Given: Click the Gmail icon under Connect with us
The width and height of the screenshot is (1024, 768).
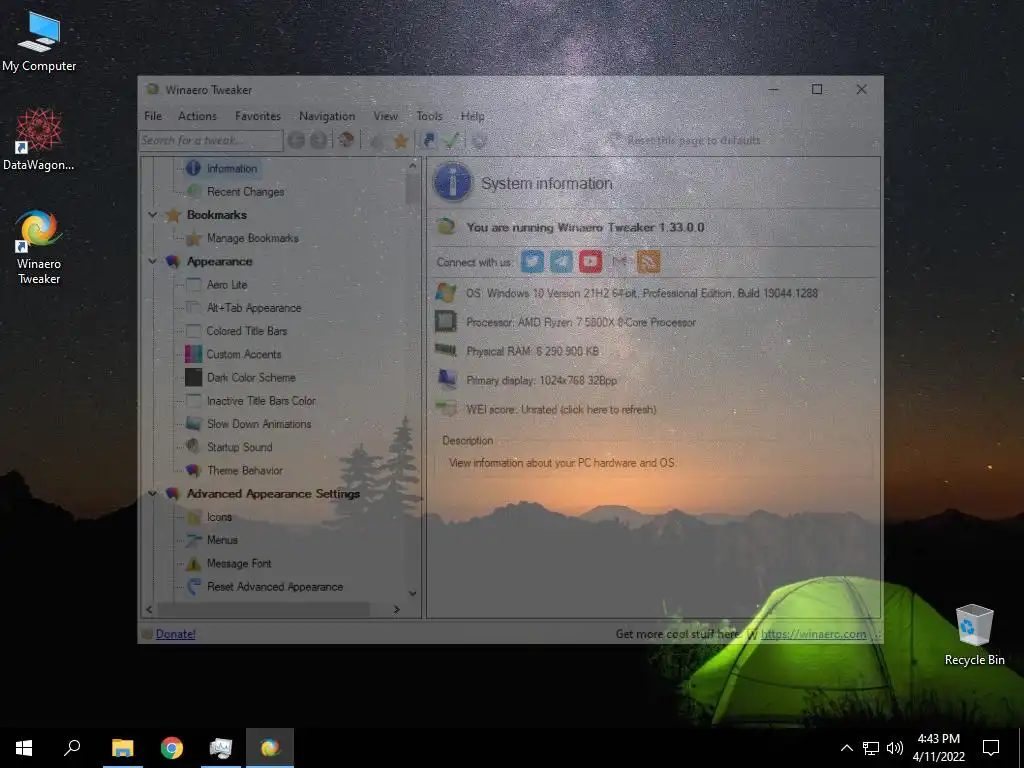Looking at the screenshot, I should pos(620,262).
